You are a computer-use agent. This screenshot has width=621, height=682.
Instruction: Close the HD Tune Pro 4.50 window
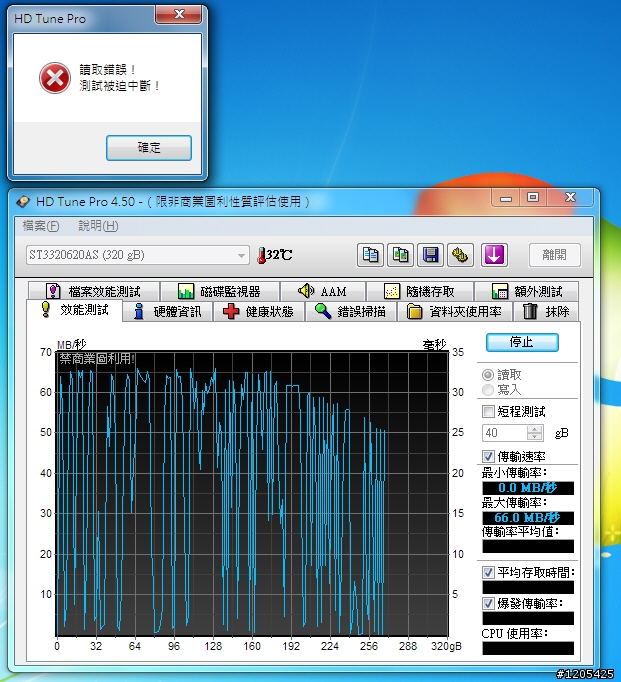coord(570,198)
